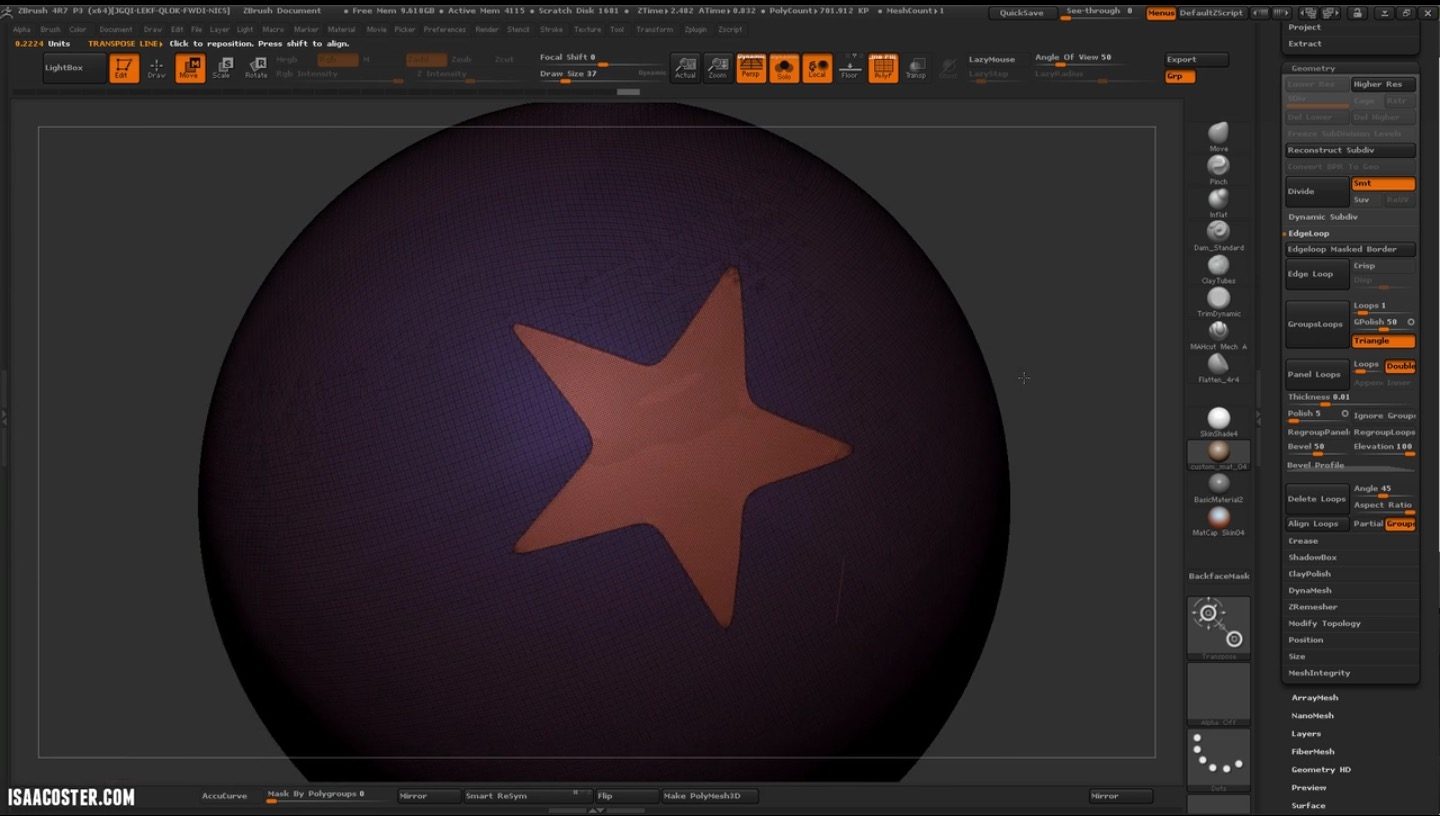Image resolution: width=1440 pixels, height=816 pixels.
Task: Expand the ArrayMesh palette section
Action: pos(1314,698)
